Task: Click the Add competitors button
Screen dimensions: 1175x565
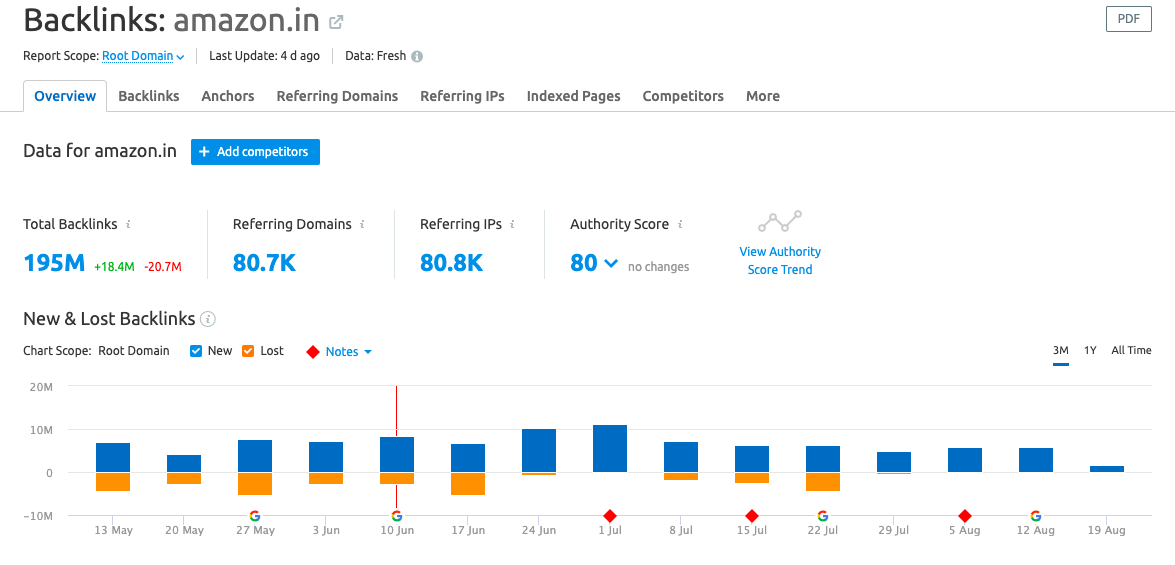Action: pyautogui.click(x=256, y=151)
